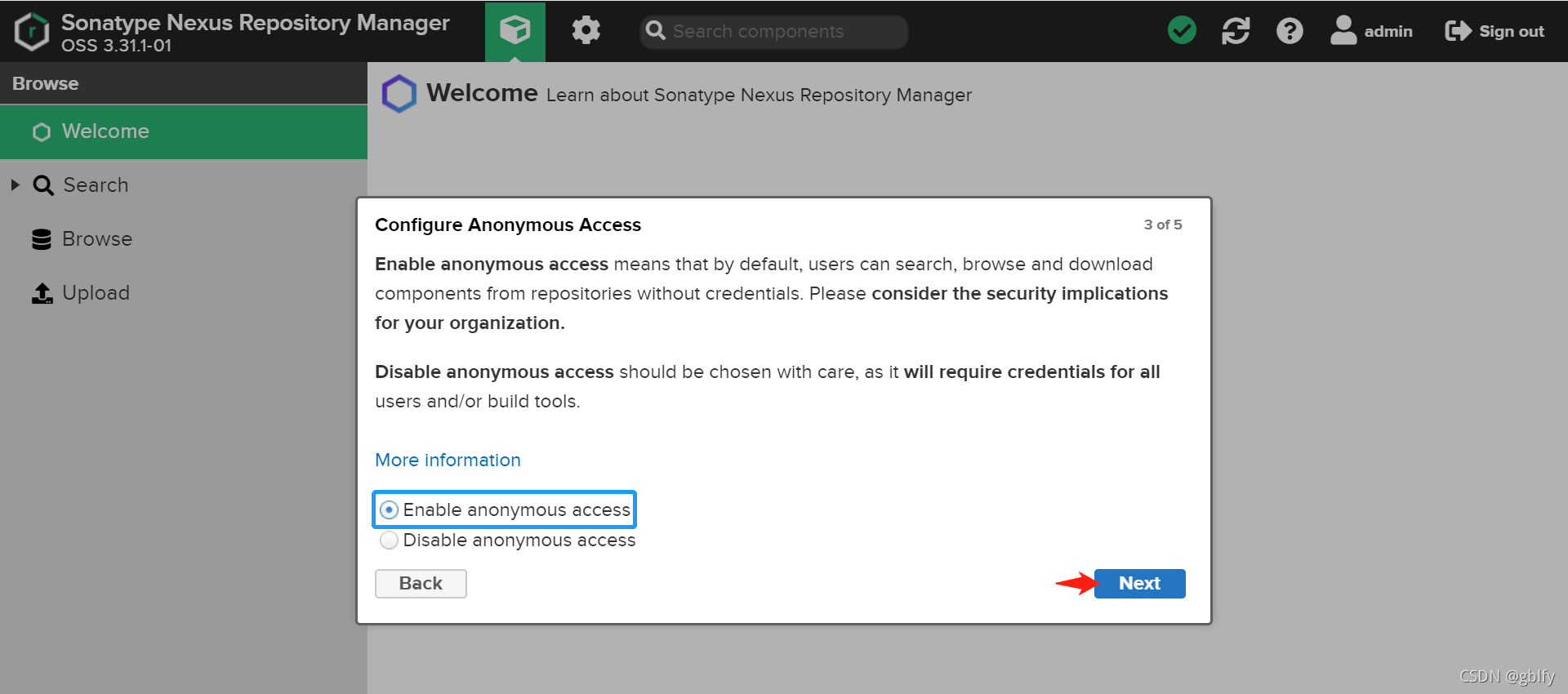Click the search box magnifier icon
This screenshot has height=694, width=1568.
point(655,31)
